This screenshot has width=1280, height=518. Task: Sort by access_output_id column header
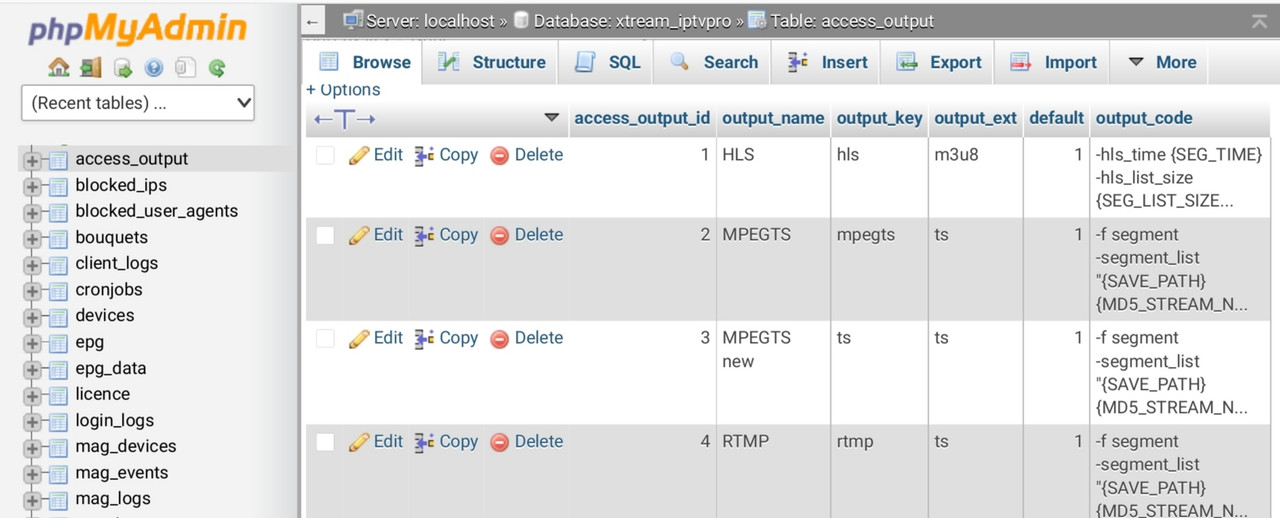coord(642,118)
